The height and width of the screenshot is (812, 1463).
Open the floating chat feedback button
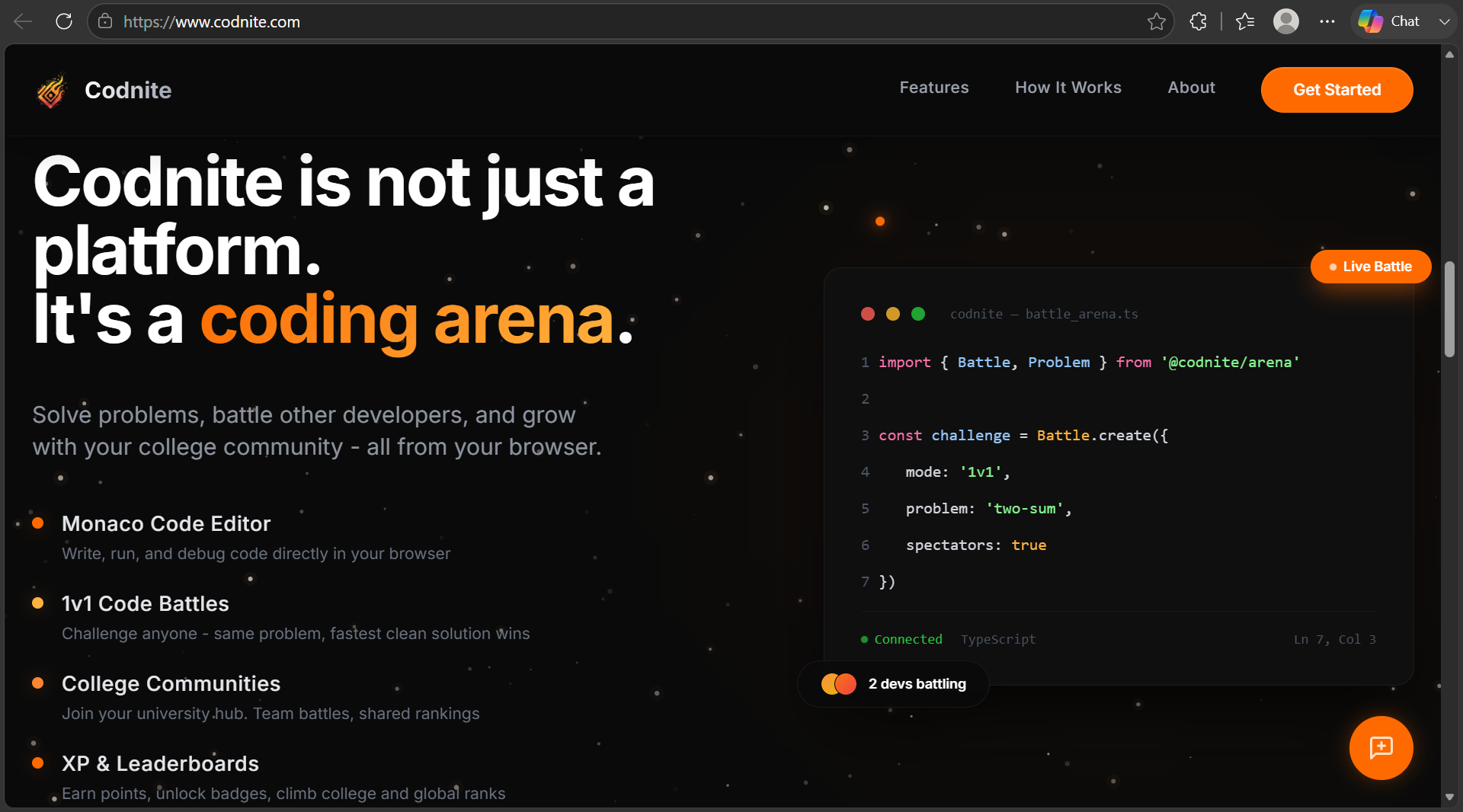(x=1381, y=747)
